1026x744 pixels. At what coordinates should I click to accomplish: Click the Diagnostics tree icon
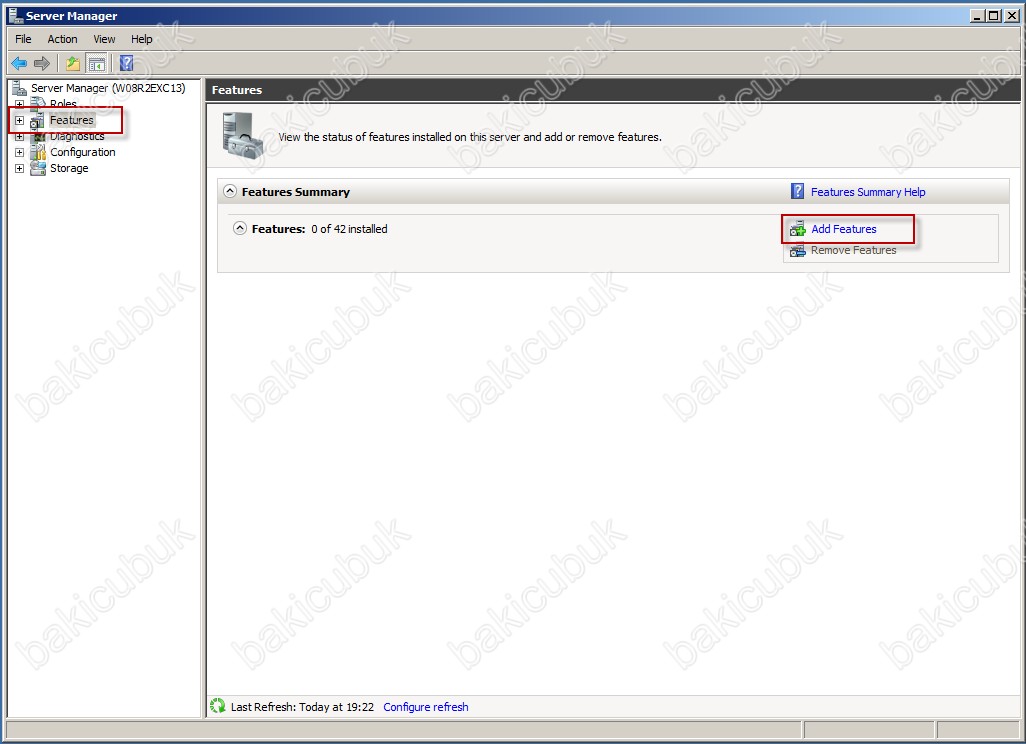(38, 136)
